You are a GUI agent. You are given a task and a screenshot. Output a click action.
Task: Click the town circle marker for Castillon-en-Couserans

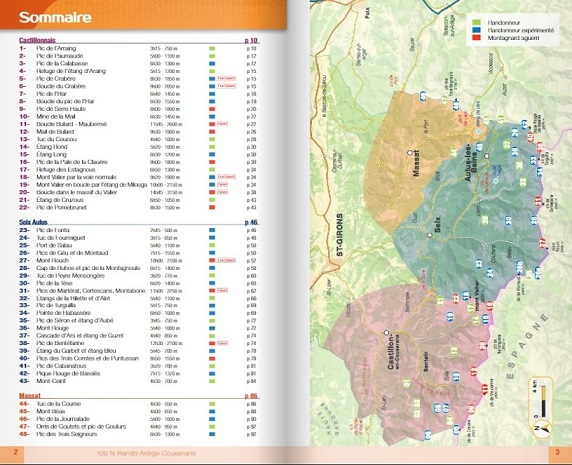click(x=386, y=333)
